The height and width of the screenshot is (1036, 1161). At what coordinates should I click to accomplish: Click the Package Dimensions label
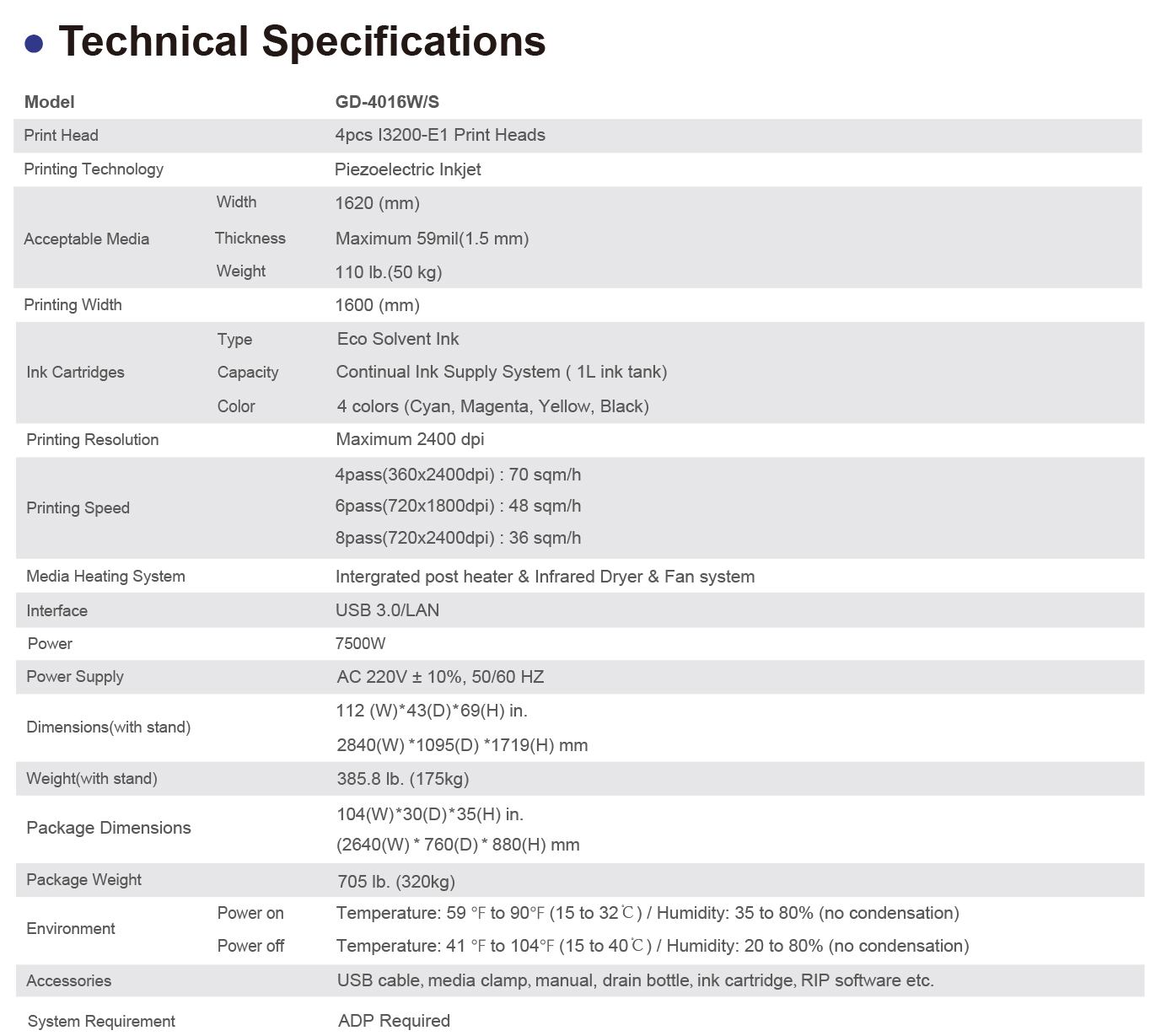(109, 828)
